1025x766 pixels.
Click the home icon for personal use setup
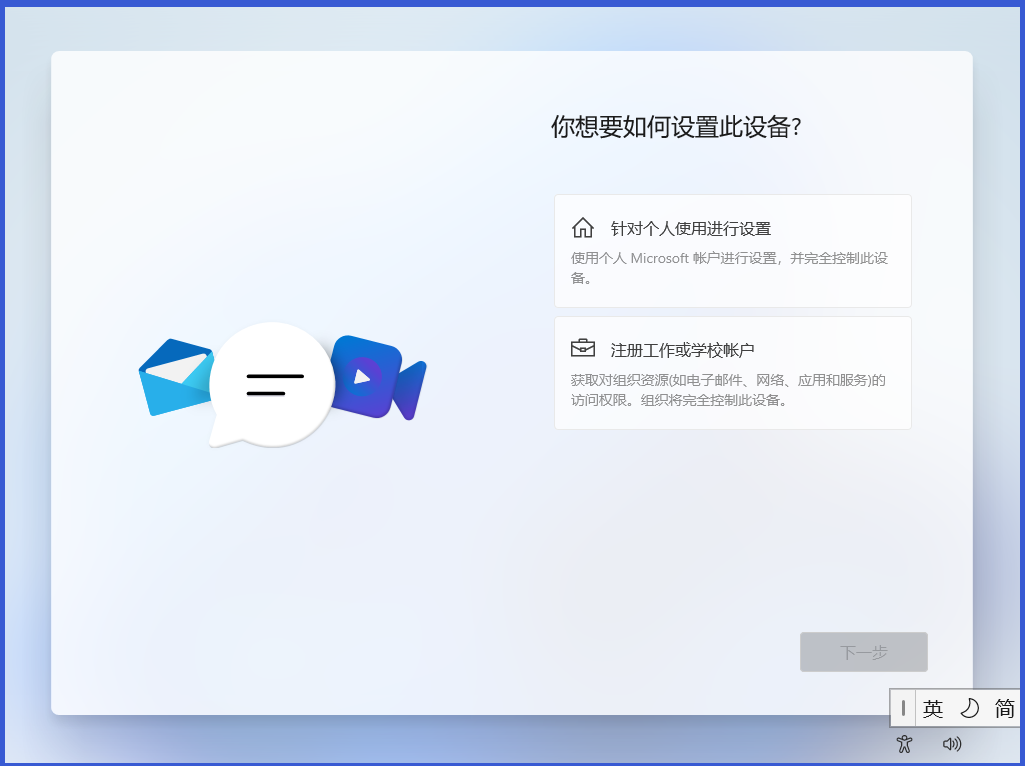[x=584, y=228]
